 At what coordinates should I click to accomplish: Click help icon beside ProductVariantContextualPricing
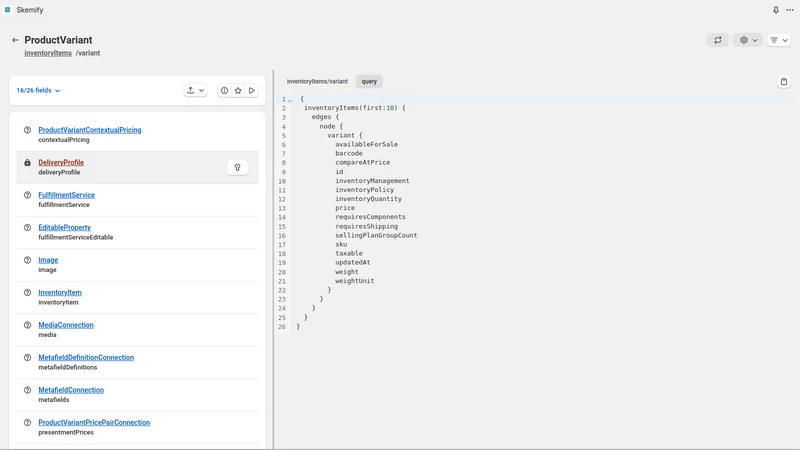(x=28, y=130)
